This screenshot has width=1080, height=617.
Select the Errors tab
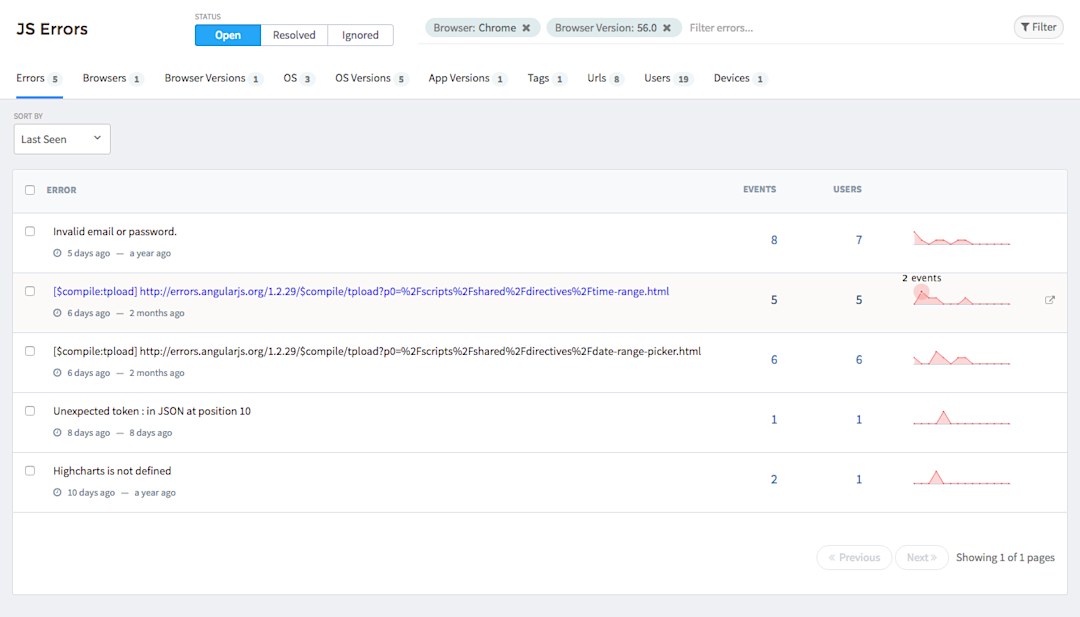click(39, 79)
